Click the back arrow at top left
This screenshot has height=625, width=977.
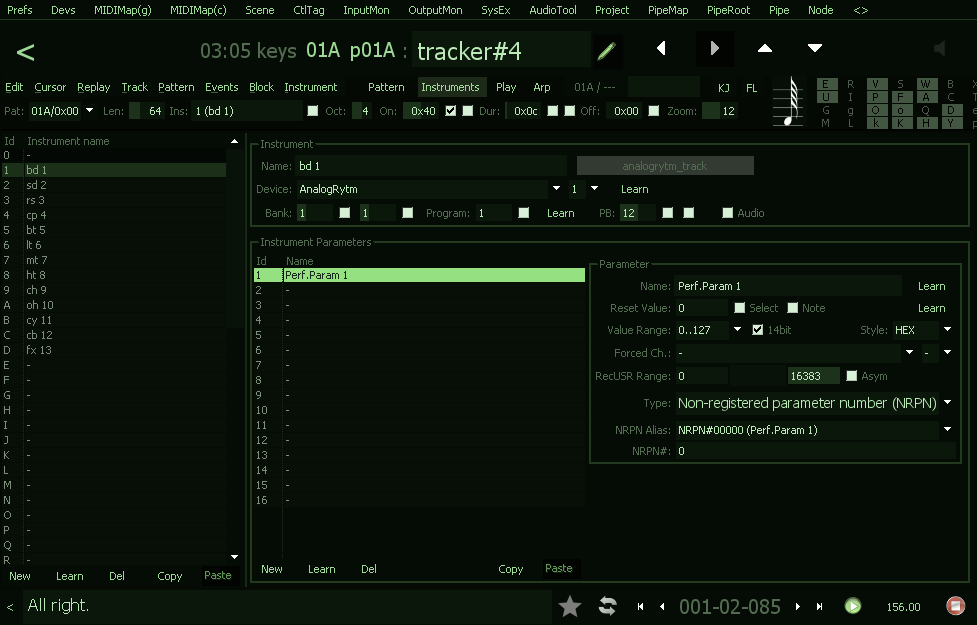click(26, 52)
